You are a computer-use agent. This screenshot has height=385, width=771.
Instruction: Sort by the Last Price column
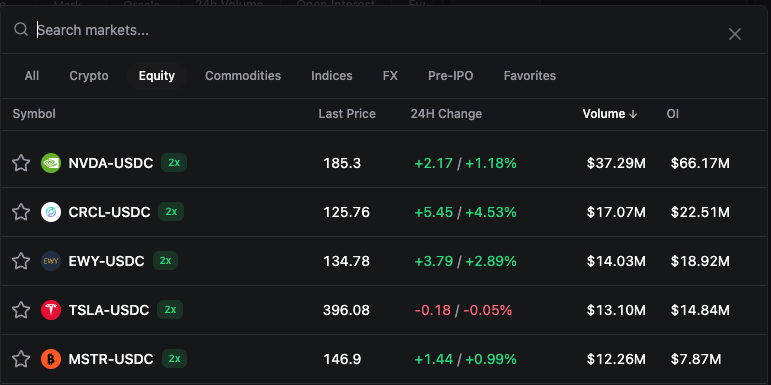(x=347, y=114)
